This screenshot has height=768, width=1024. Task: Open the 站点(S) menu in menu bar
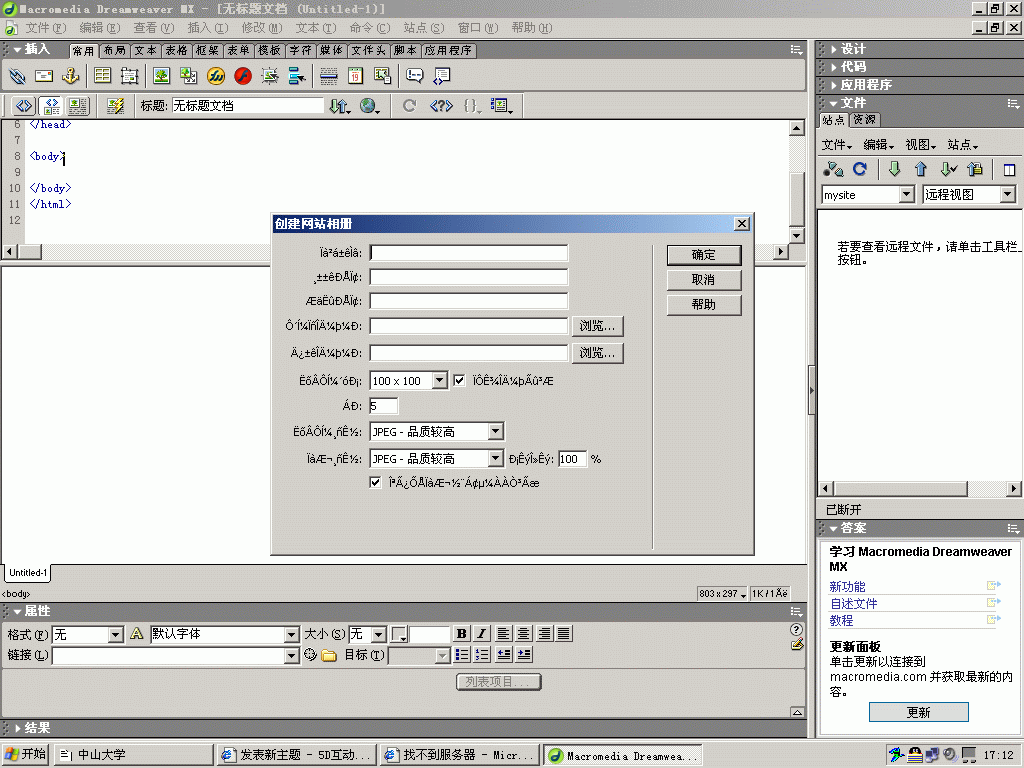[x=424, y=28]
